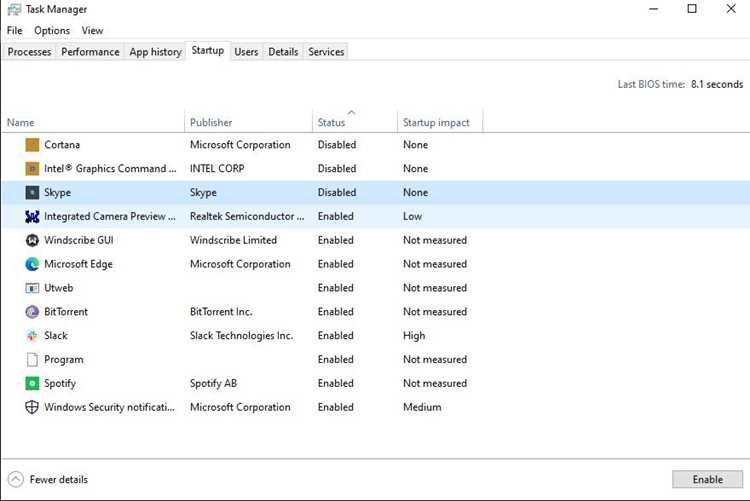750x501 pixels.
Task: Click the Task Manager title bar icon
Action: click(14, 10)
